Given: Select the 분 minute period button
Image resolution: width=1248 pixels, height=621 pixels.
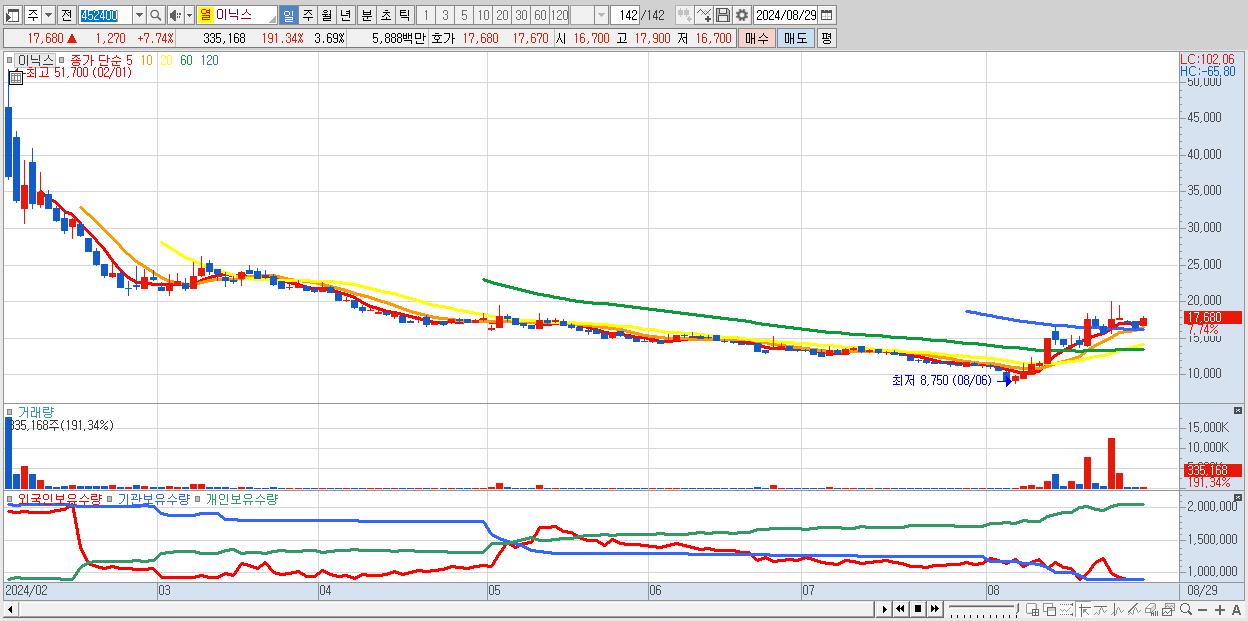Looking at the screenshot, I should coord(366,15).
